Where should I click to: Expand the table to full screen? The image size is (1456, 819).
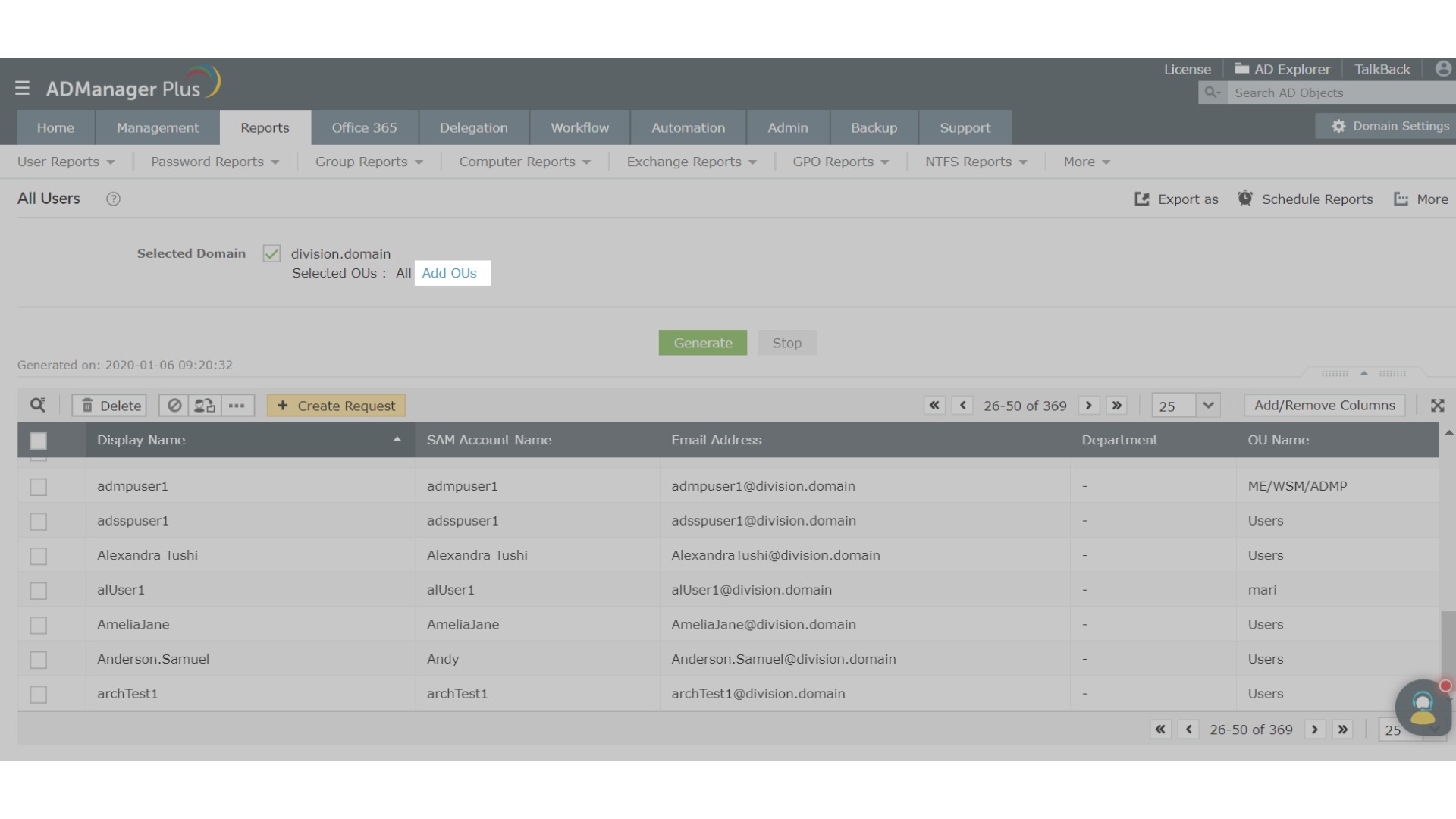click(x=1437, y=406)
